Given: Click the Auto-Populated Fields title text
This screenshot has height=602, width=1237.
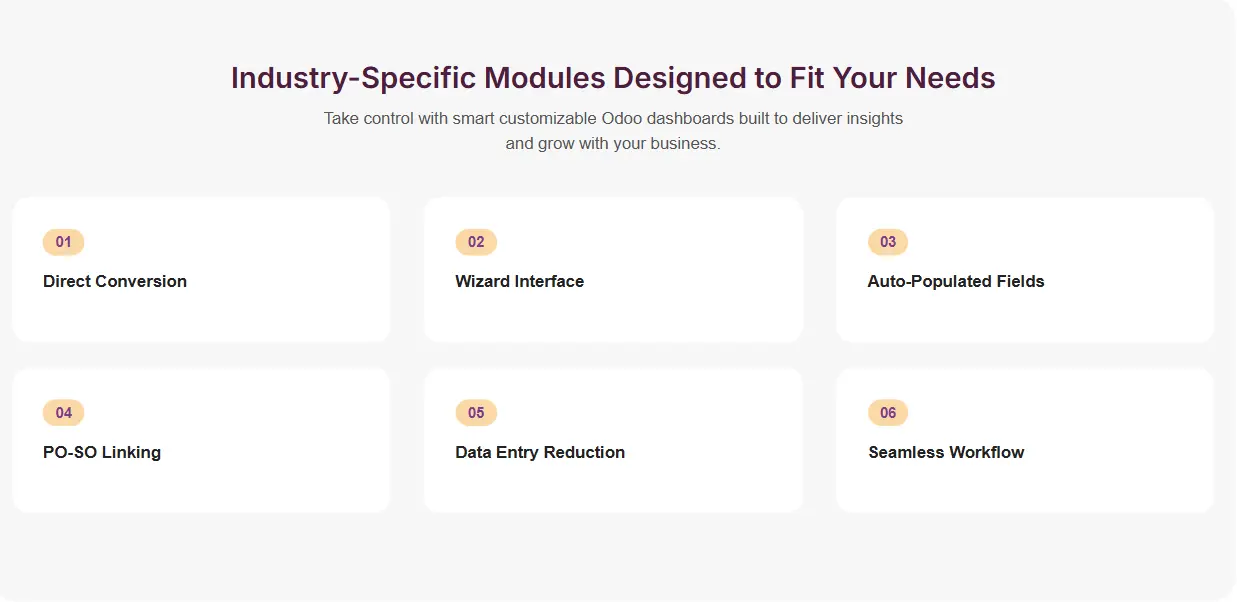Looking at the screenshot, I should 955,281.
